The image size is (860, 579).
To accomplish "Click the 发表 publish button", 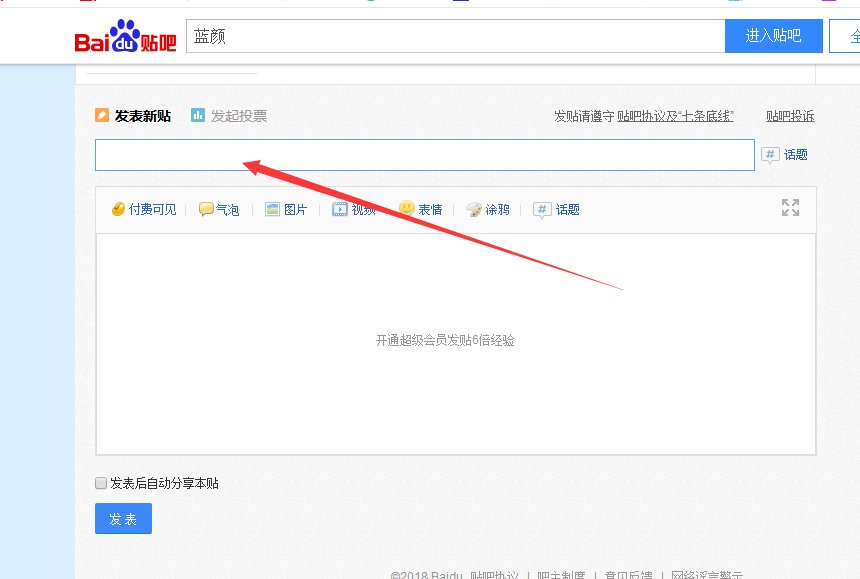I will point(123,519).
